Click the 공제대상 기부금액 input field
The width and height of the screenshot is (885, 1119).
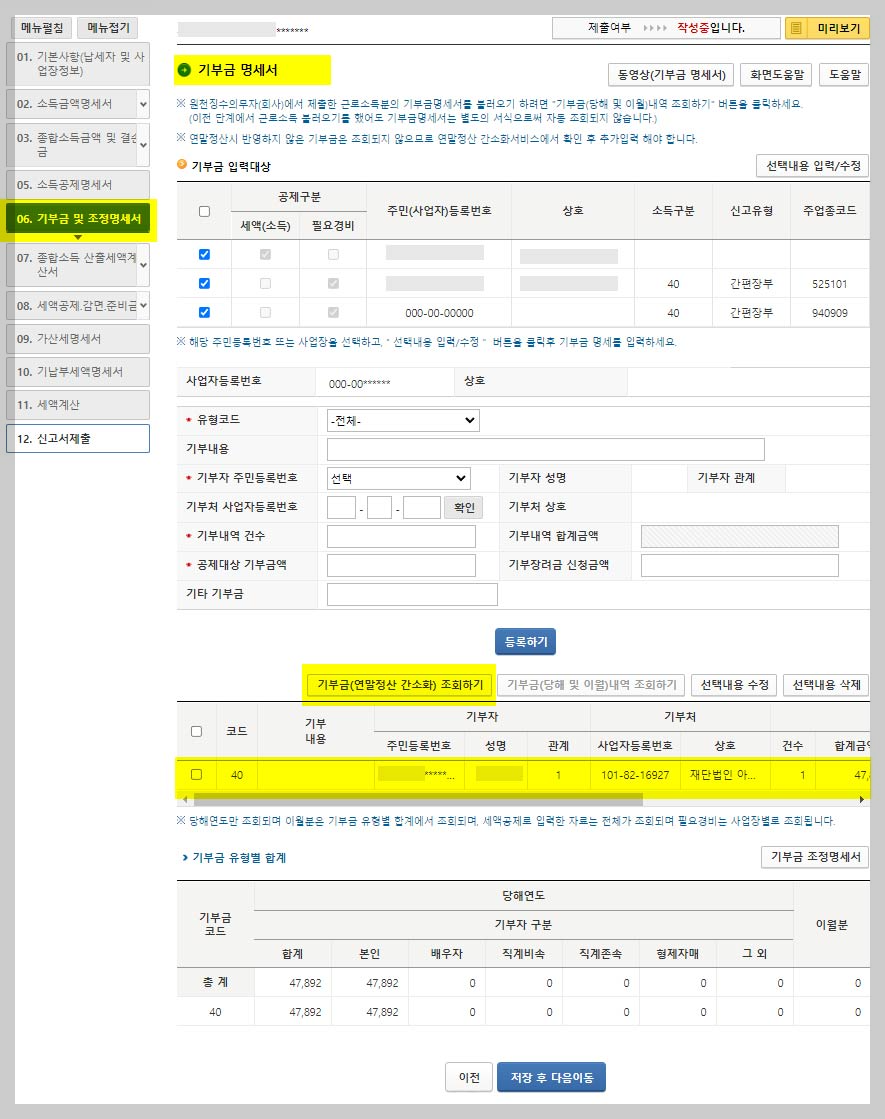(401, 565)
